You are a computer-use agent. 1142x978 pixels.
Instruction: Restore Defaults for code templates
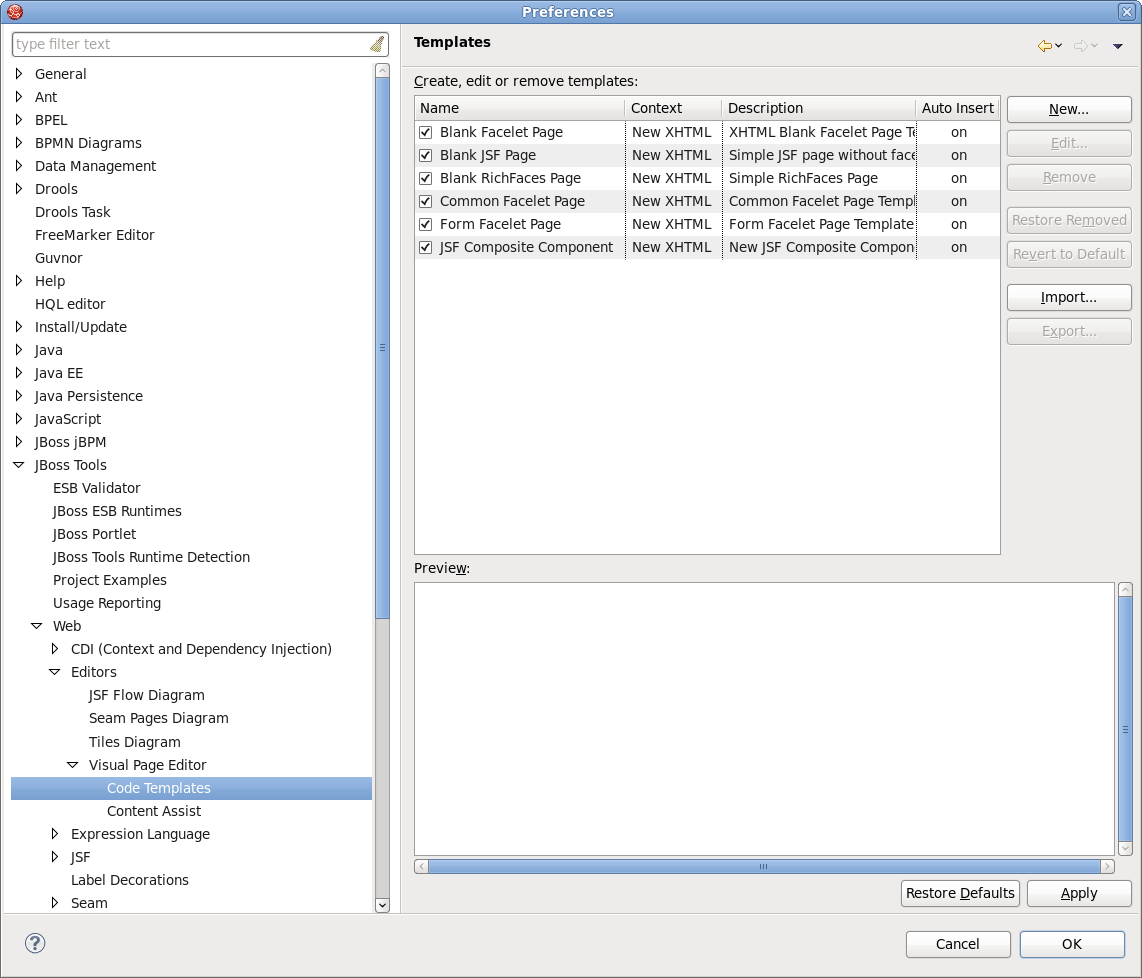(960, 893)
